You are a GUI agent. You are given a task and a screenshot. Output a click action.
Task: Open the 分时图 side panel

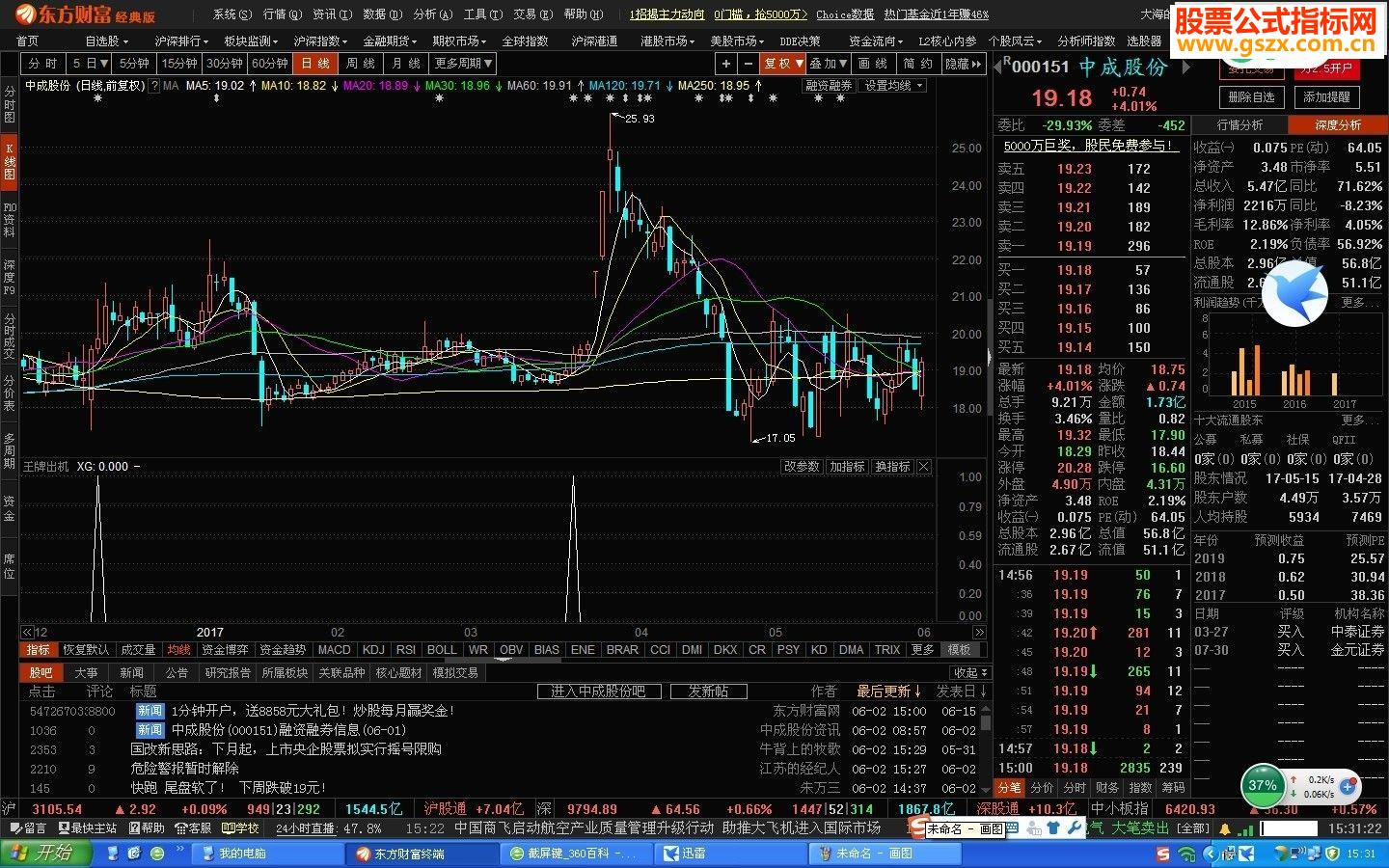coord(10,104)
